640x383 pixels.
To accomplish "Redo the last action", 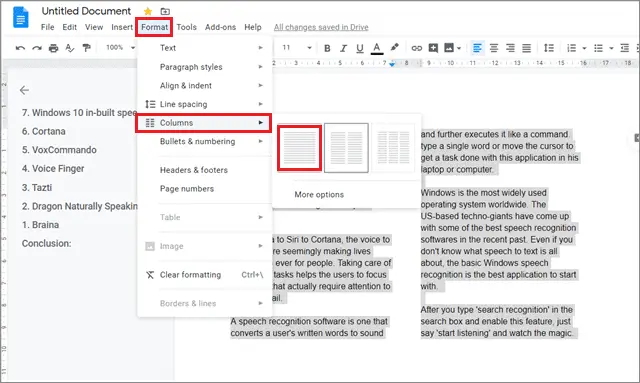I will 37,48.
